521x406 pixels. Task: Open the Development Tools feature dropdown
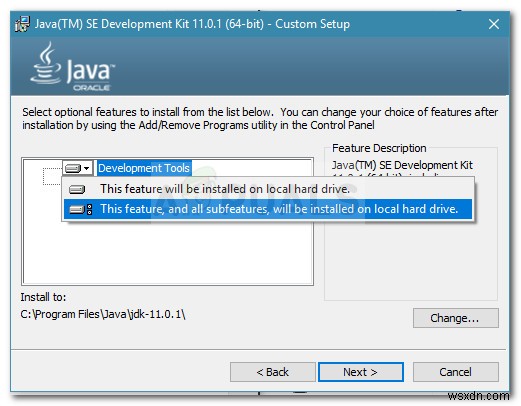pyautogui.click(x=77, y=168)
